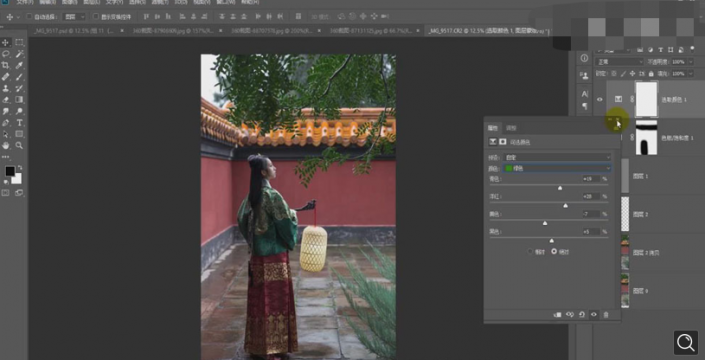This screenshot has width=705, height=360.
Task: Open the Properties tab in floating panel
Action: (x=493, y=128)
